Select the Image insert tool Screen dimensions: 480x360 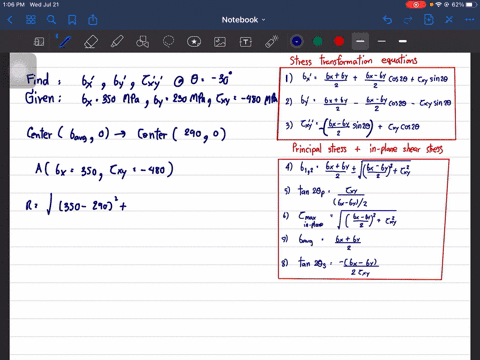tap(220, 42)
